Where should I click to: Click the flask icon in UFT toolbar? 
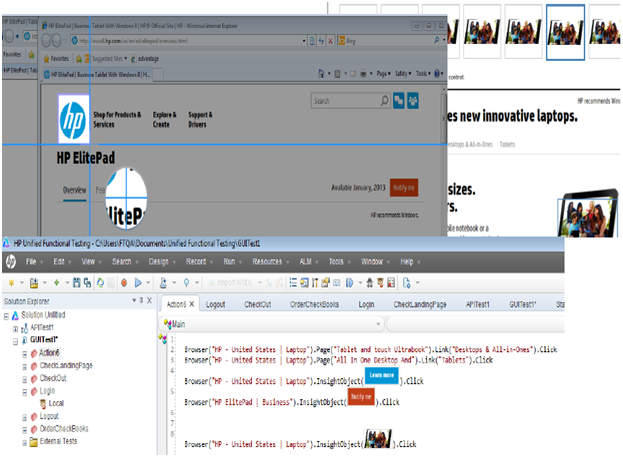click(x=163, y=282)
